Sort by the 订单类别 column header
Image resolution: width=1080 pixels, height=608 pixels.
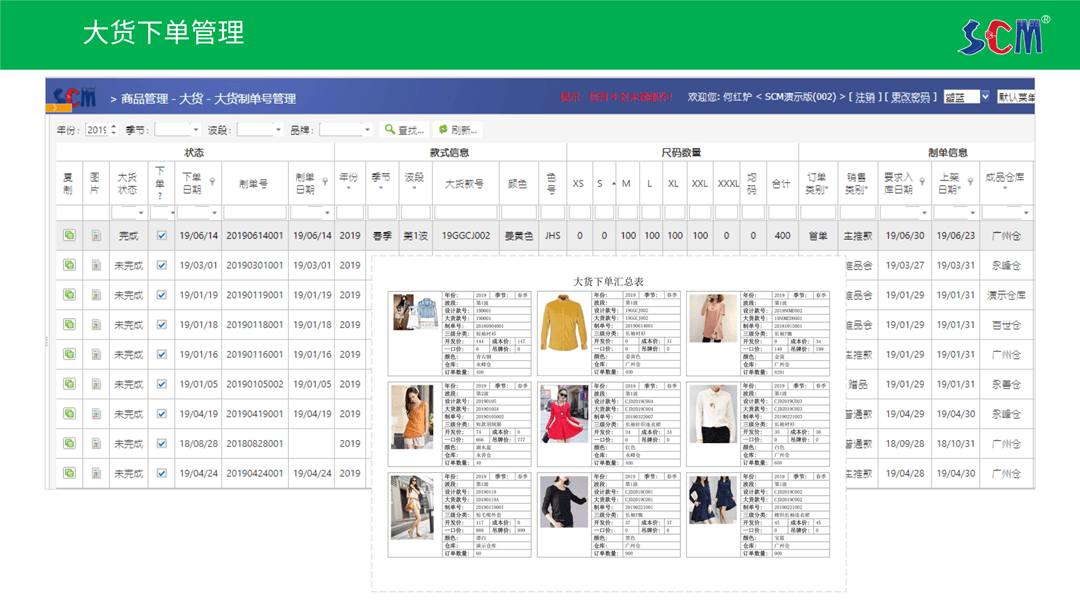coord(817,183)
